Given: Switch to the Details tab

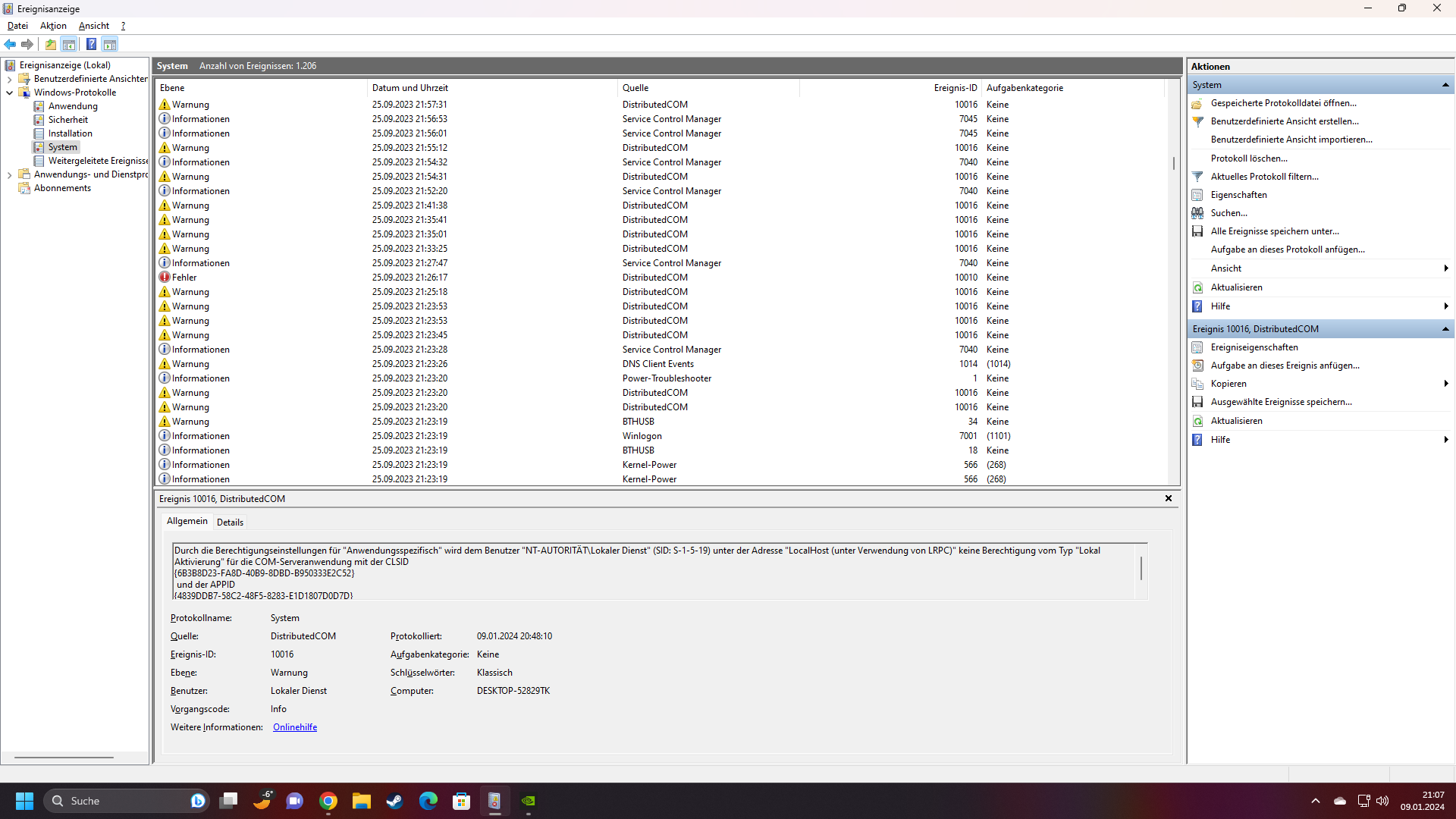Looking at the screenshot, I should 230,522.
